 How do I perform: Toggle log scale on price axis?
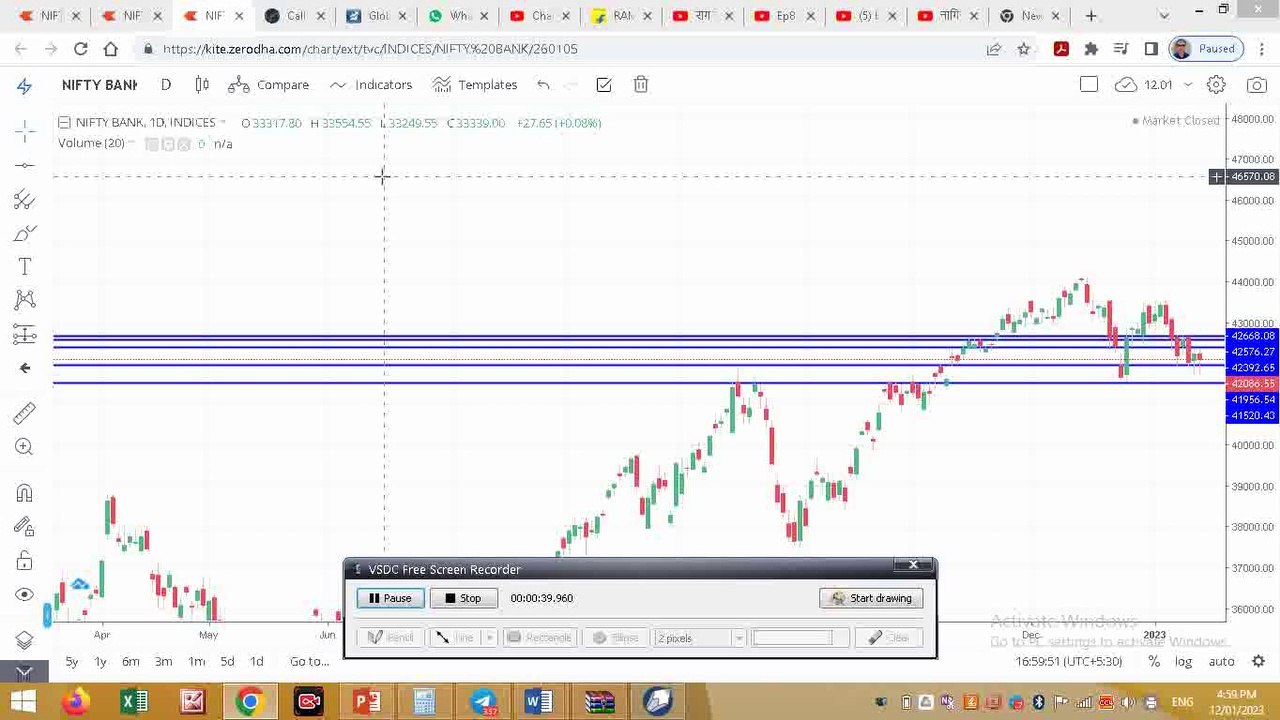1184,662
